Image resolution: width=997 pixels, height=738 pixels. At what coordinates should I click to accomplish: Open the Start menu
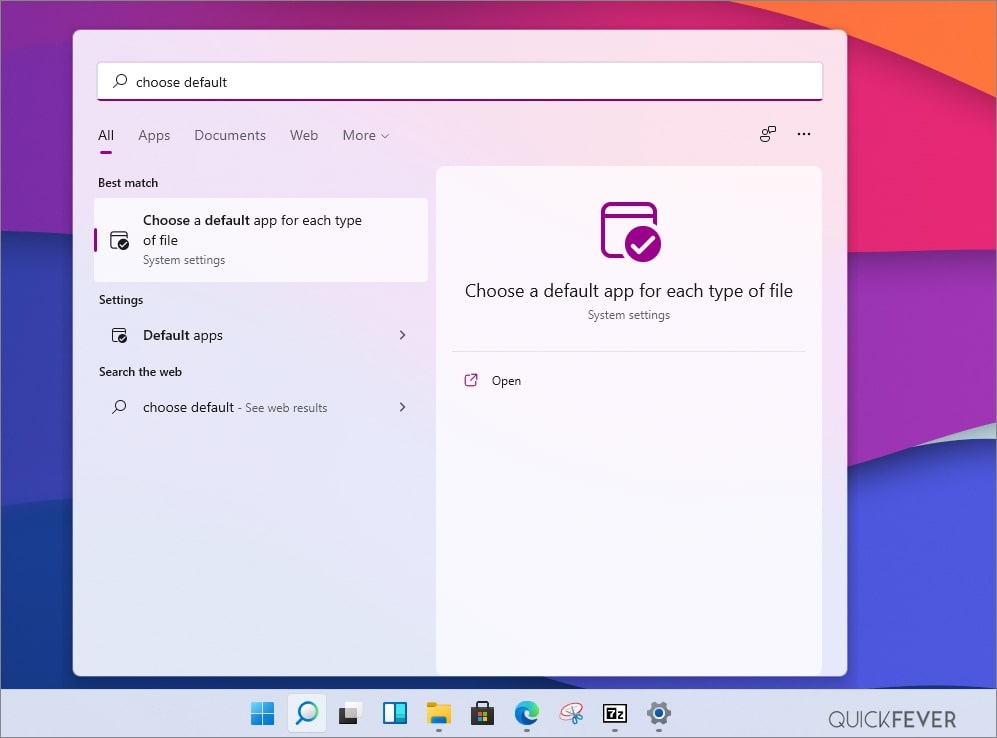coord(262,714)
